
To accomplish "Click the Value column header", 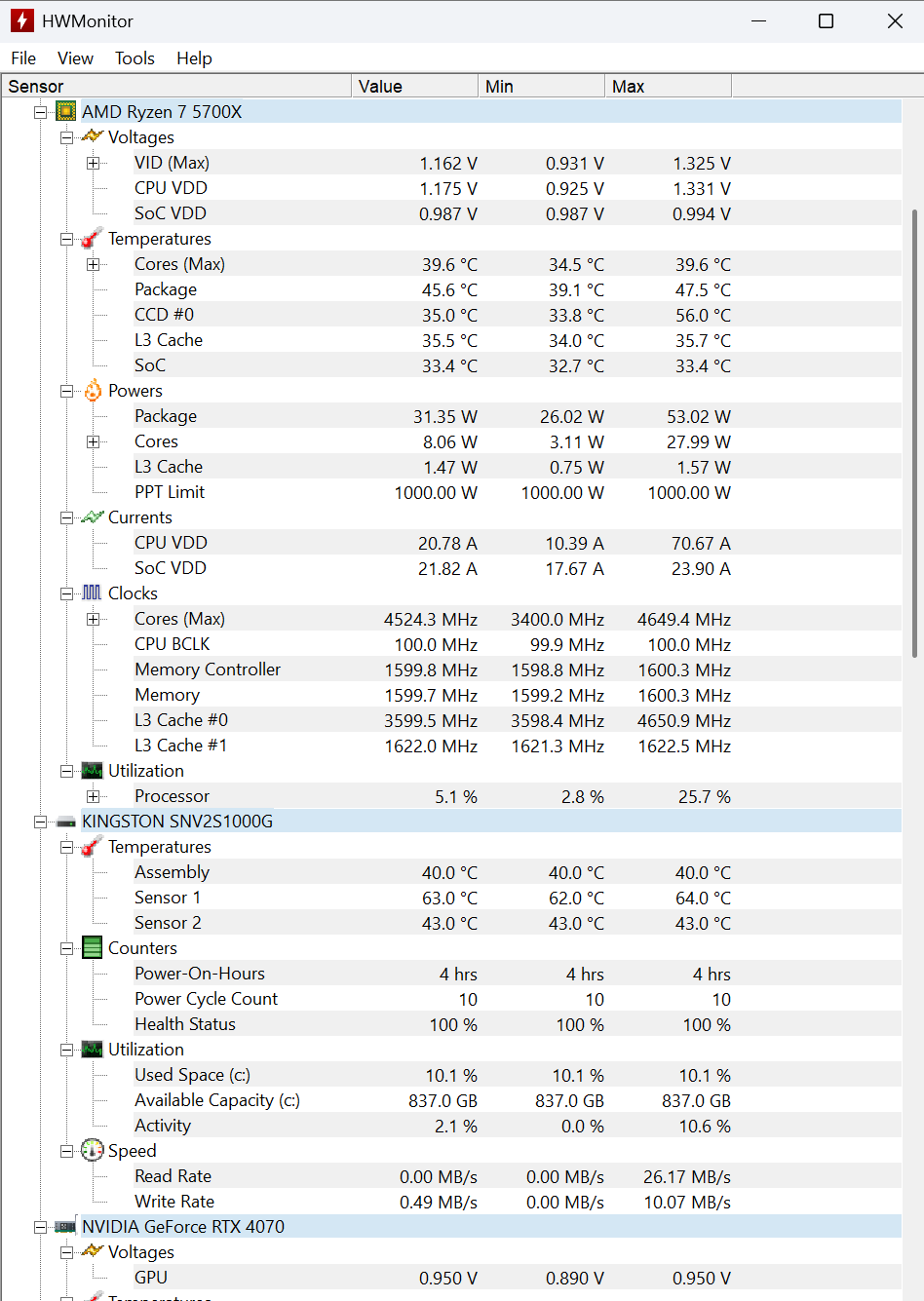I will pyautogui.click(x=414, y=87).
